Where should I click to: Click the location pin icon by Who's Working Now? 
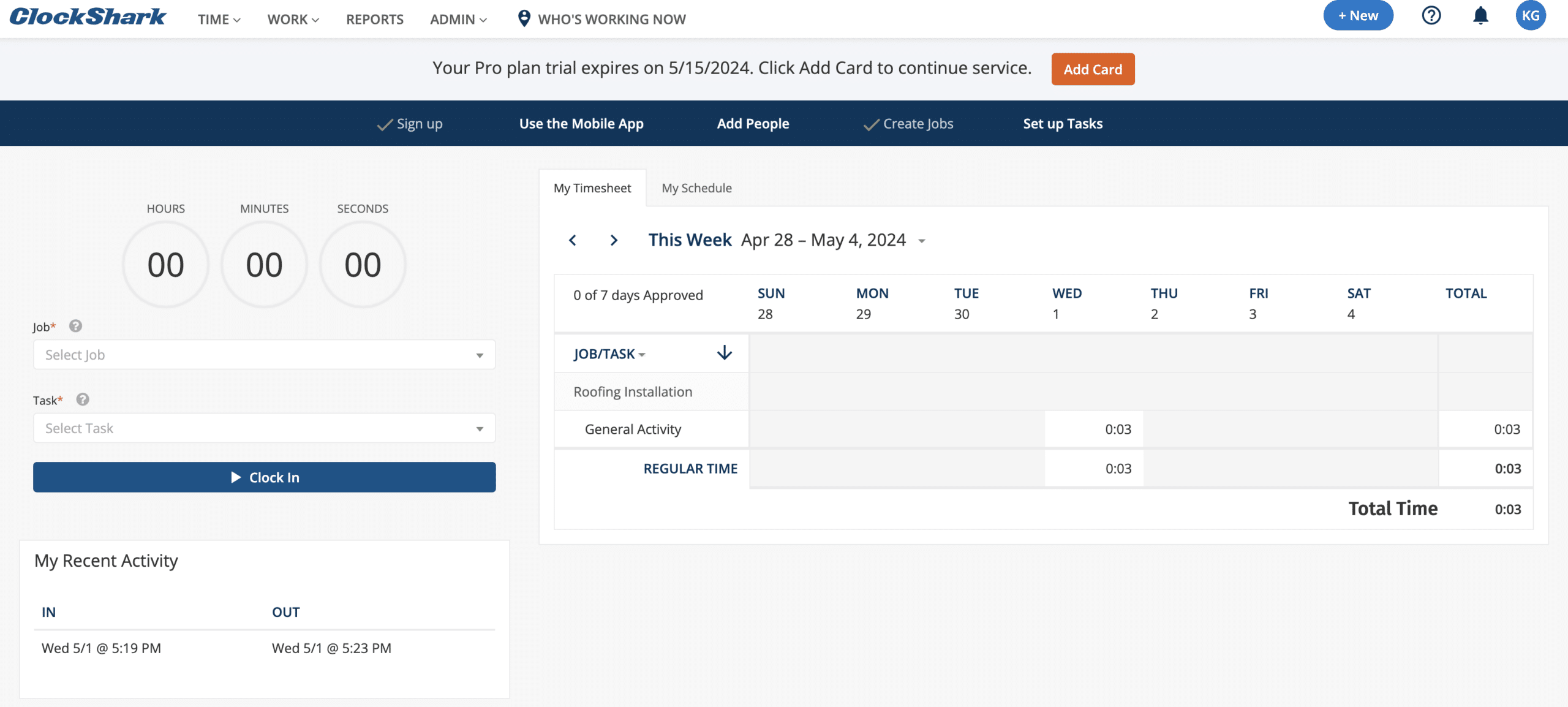pos(524,18)
